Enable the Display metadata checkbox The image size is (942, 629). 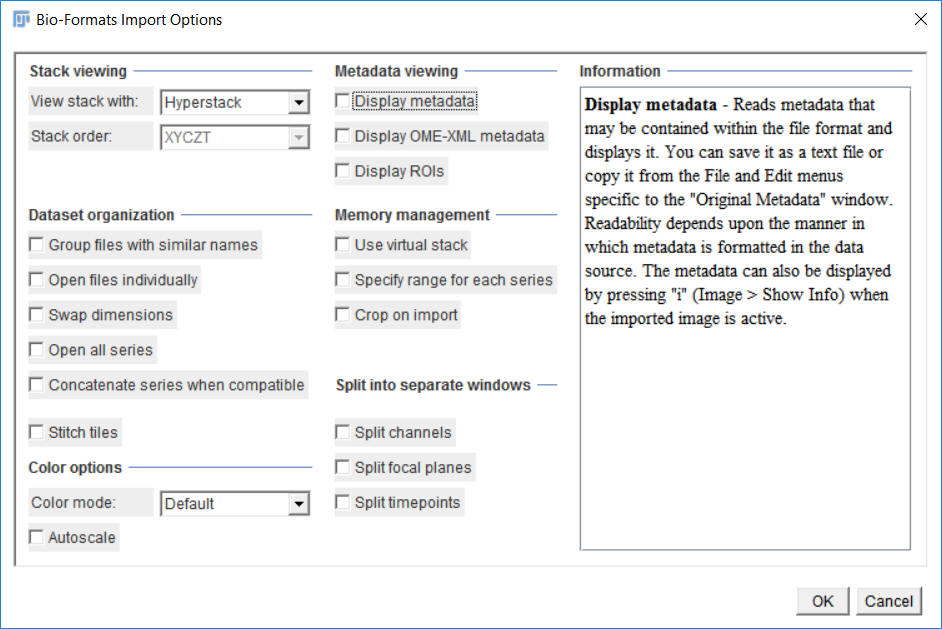(343, 101)
